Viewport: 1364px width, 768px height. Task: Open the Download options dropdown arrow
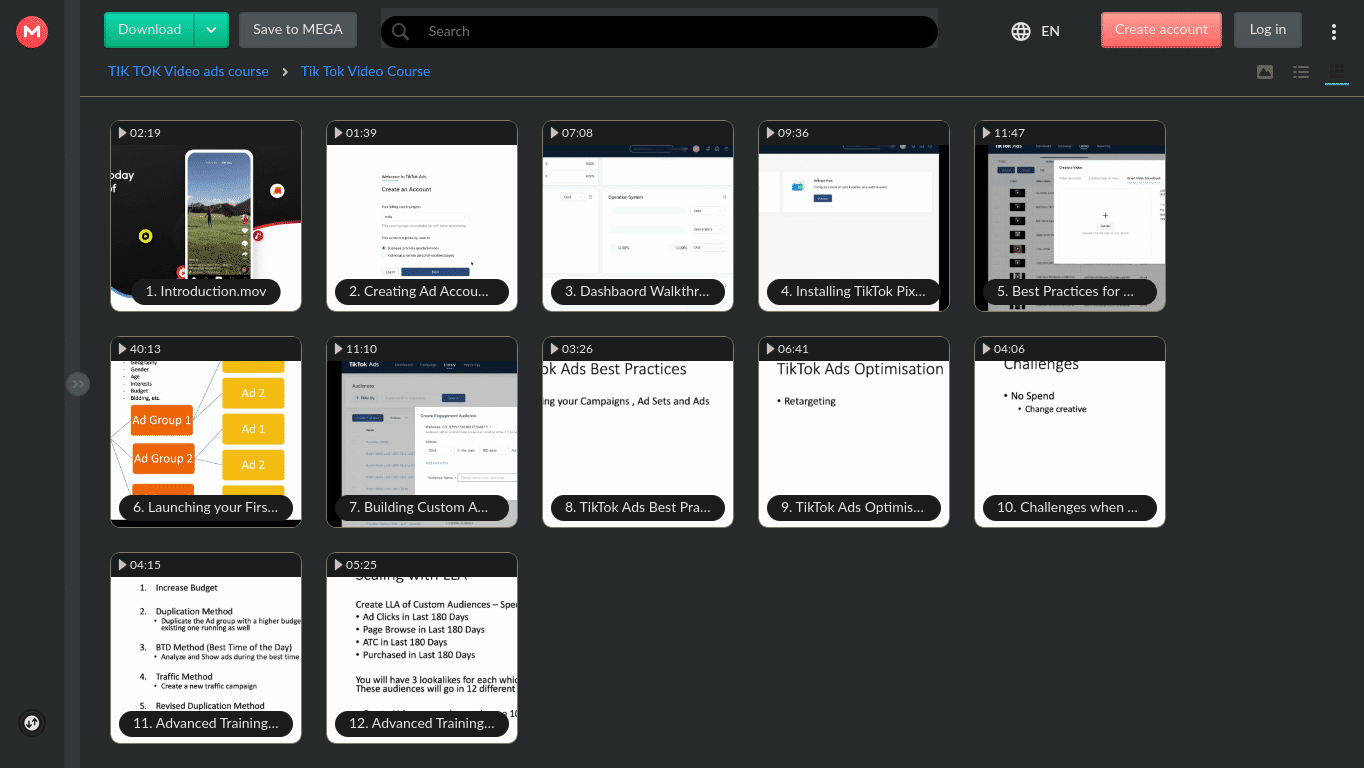click(x=211, y=30)
